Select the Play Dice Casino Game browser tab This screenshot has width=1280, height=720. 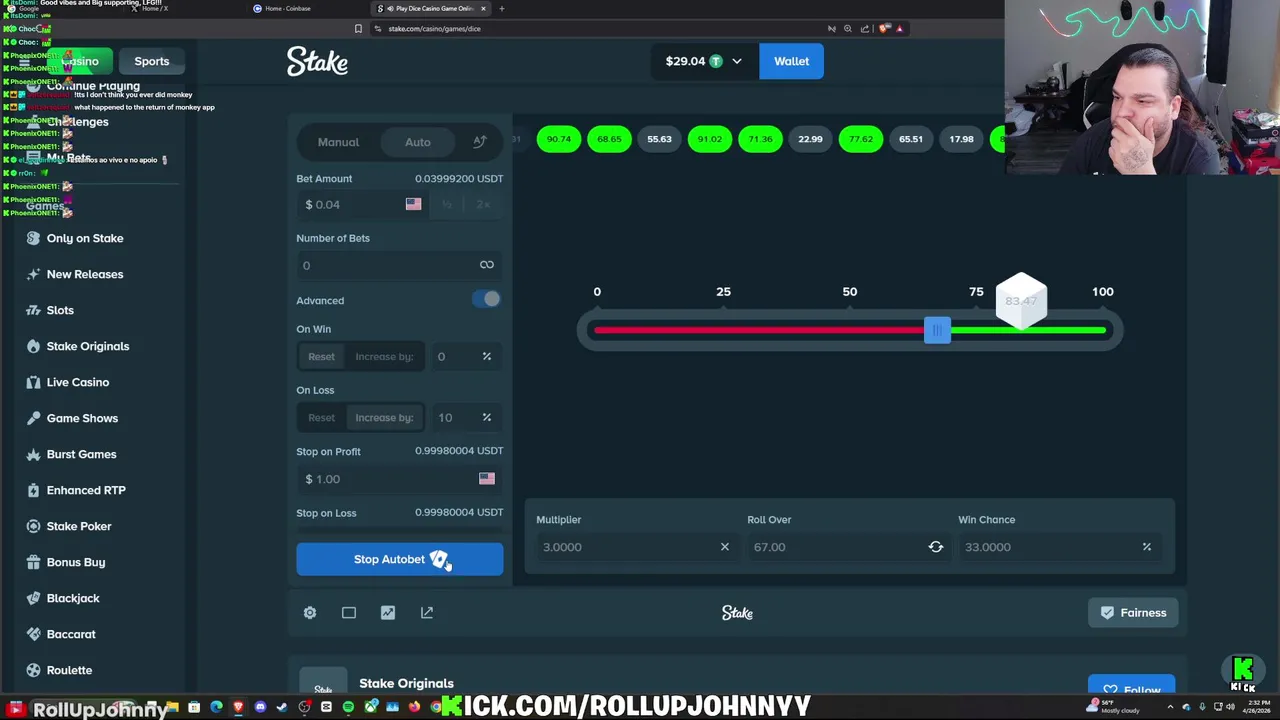[430, 8]
